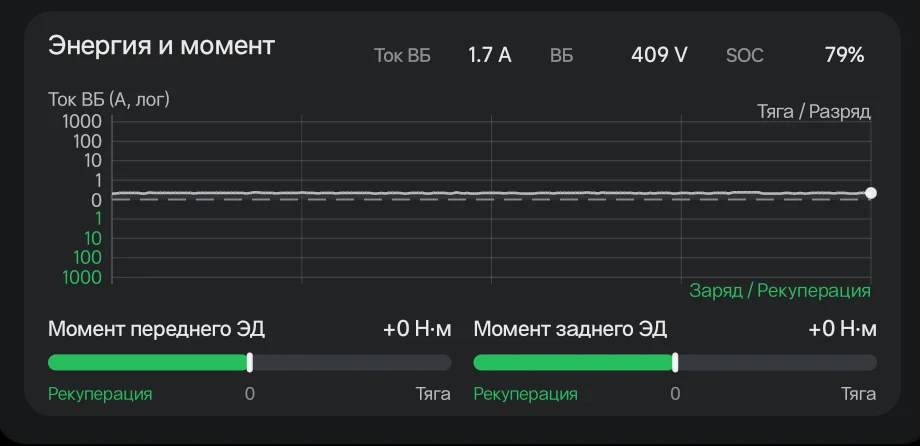The image size is (920, 446).
Task: Click the 'ВБ' voltage label in header
Action: coord(562,55)
